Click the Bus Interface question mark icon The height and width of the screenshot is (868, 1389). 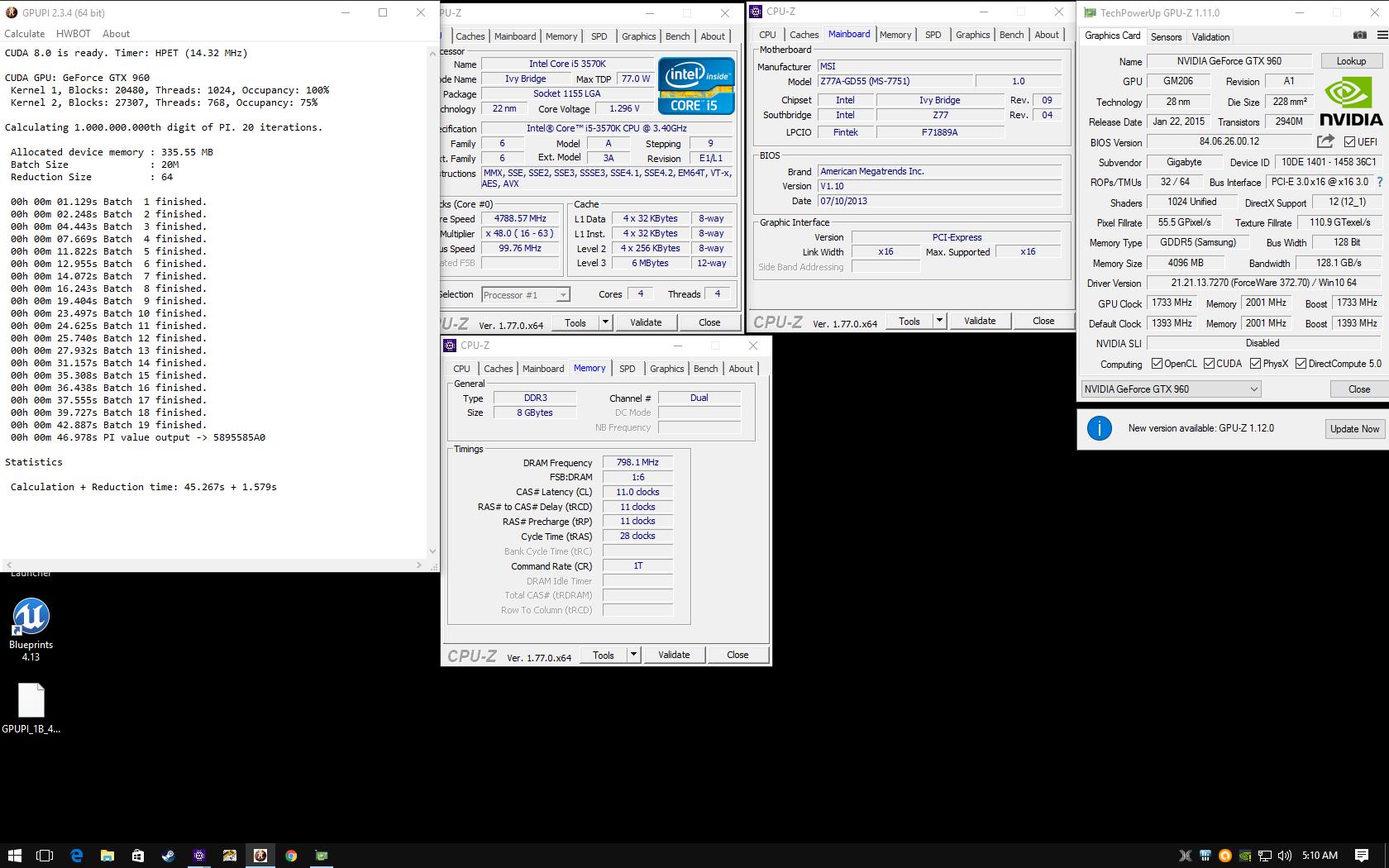(x=1379, y=182)
